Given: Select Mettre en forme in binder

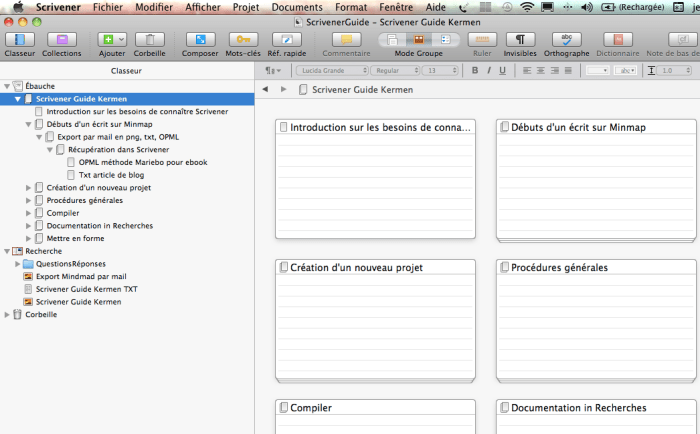Looking at the screenshot, I should point(75,238).
